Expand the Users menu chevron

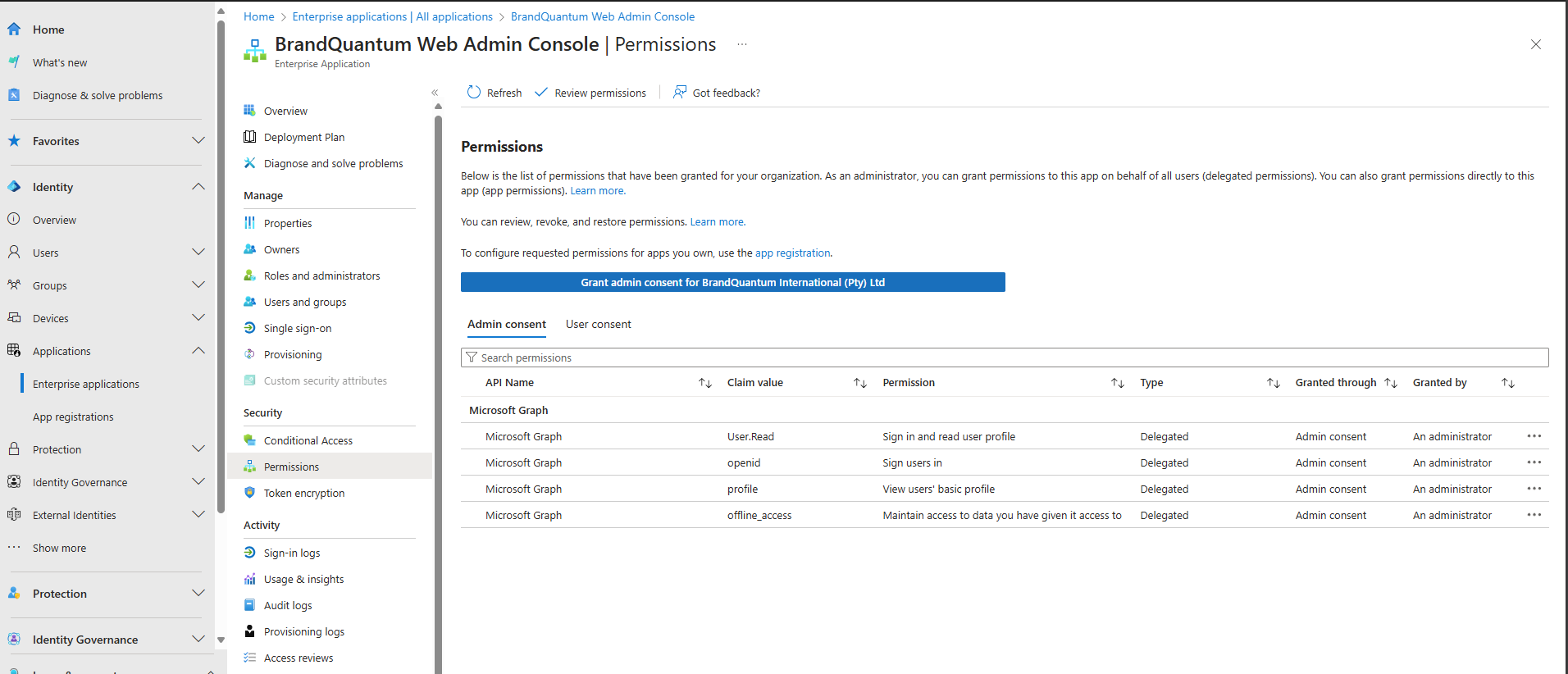coord(198,252)
